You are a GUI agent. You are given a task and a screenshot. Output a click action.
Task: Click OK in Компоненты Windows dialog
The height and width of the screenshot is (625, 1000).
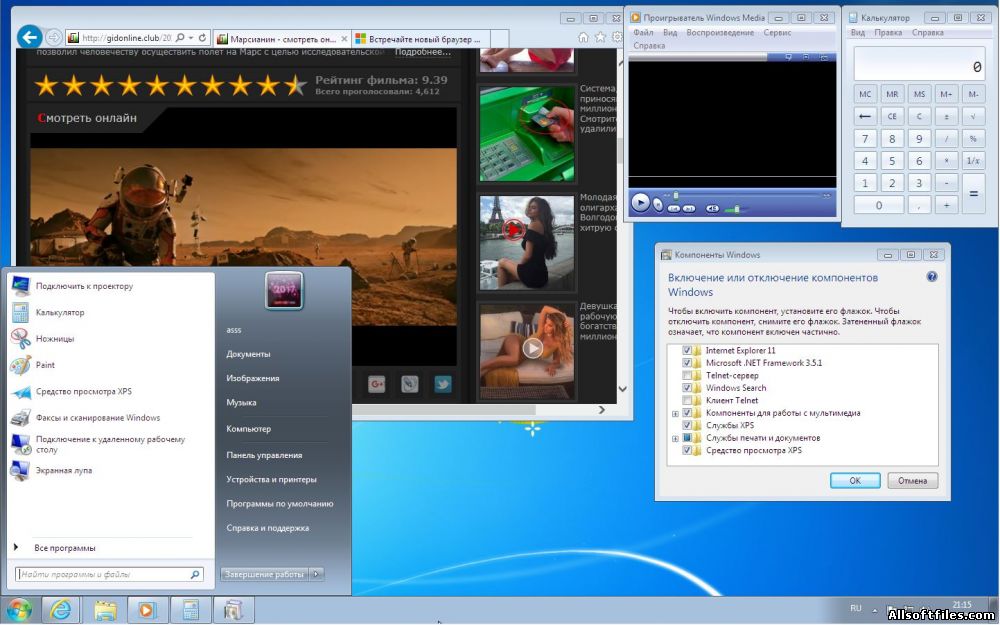(x=855, y=480)
